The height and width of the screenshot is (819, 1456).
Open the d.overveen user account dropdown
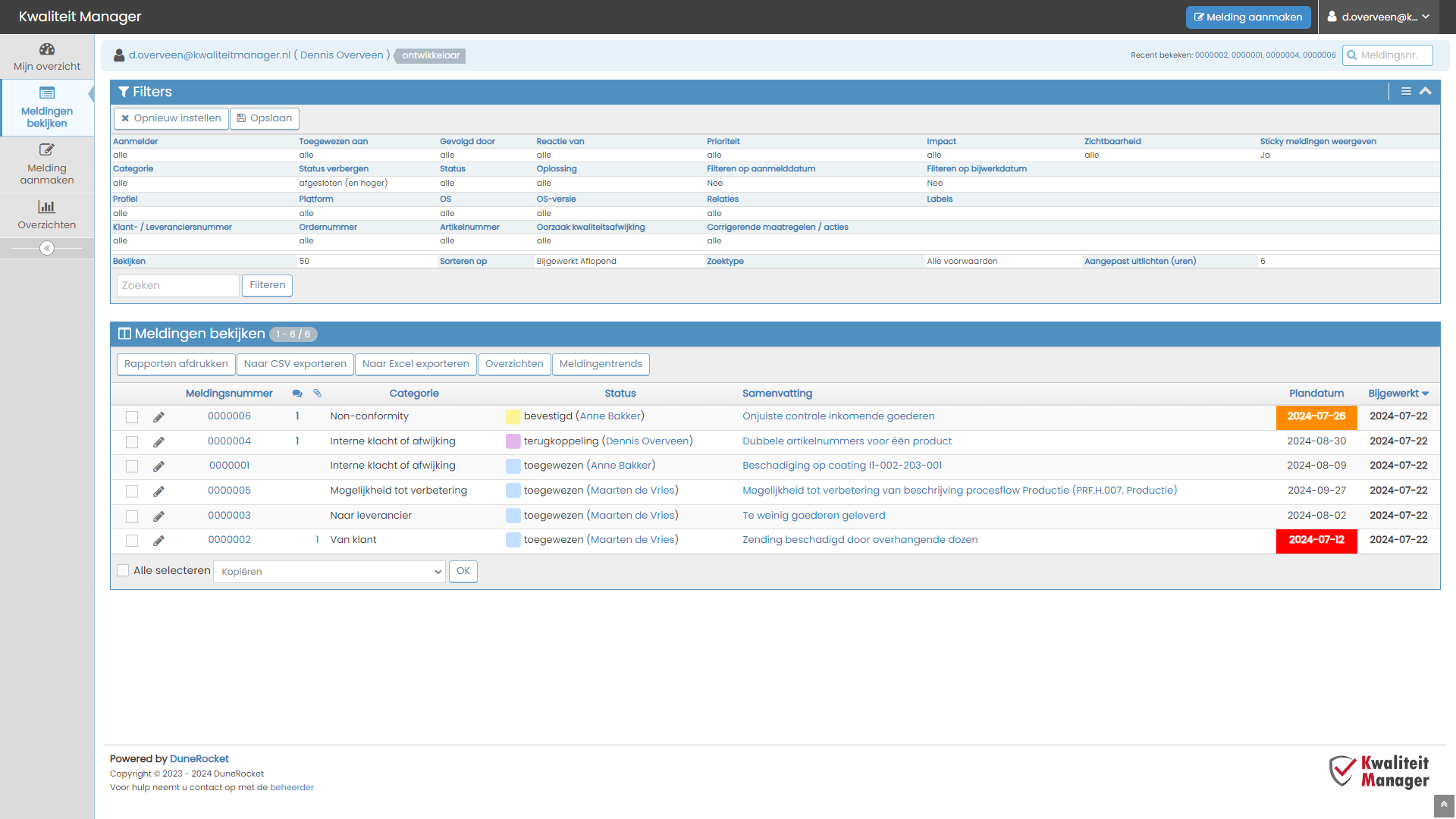point(1379,17)
